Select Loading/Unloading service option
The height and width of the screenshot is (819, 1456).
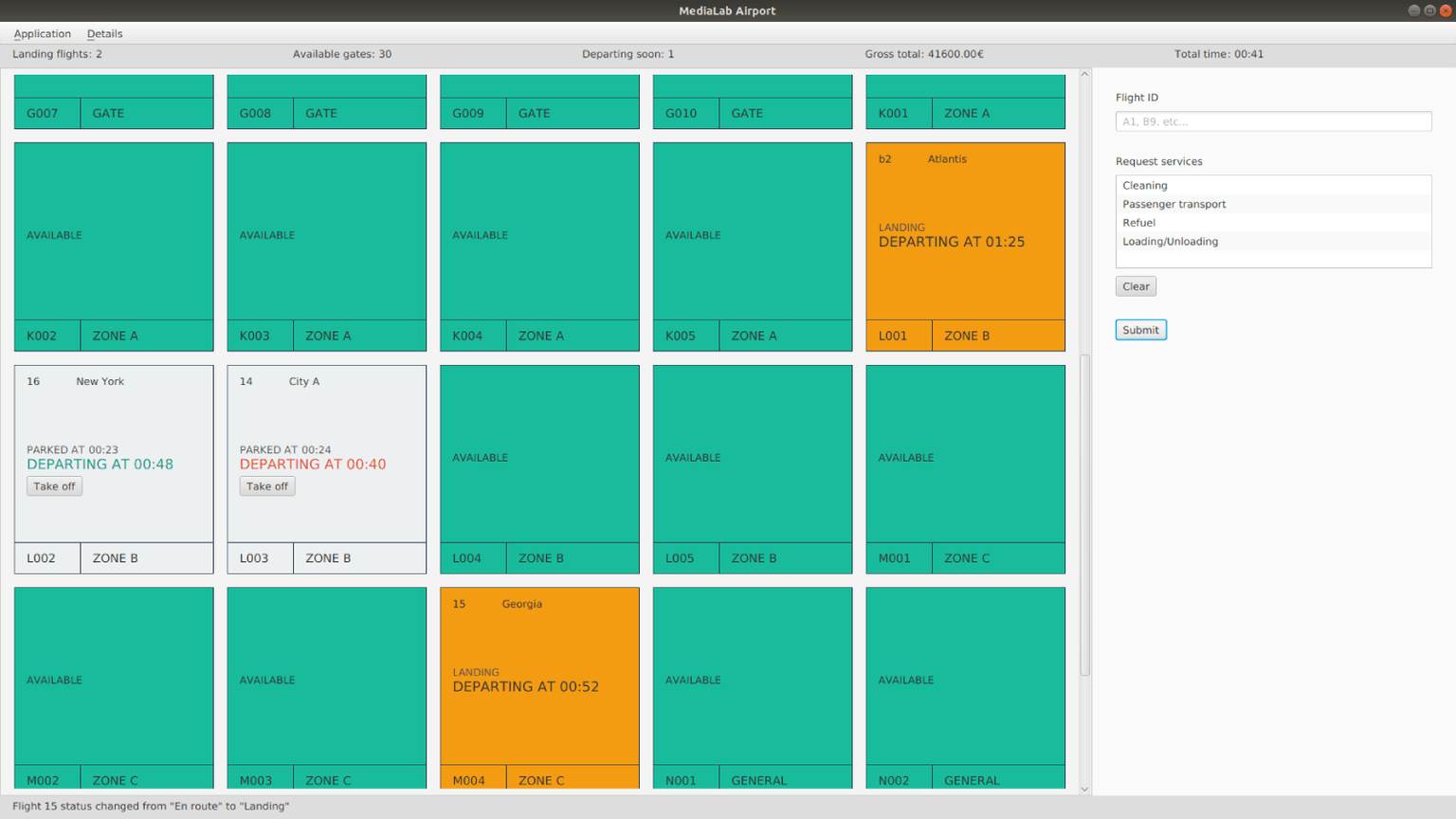point(1273,242)
